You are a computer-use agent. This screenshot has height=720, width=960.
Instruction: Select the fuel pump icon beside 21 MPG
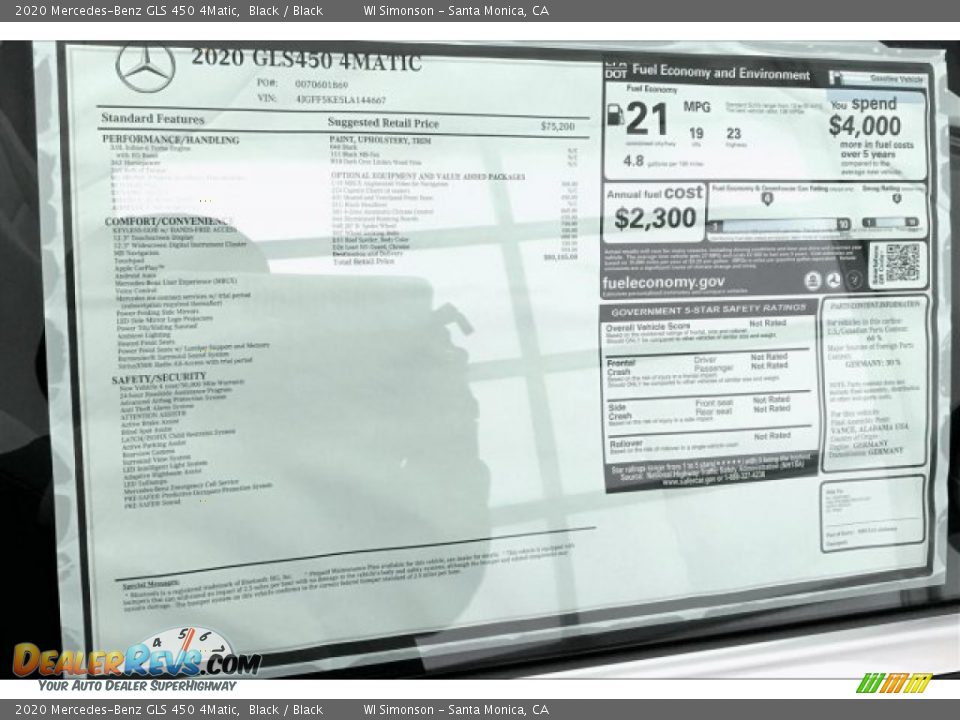[x=615, y=113]
